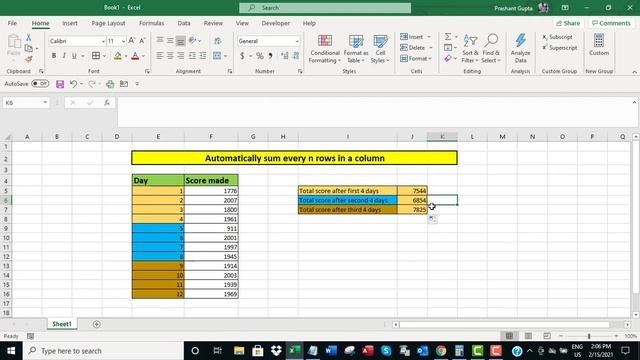Screen dimensions: 640x360
Task: Toggle italic formatting
Action: [x=64, y=56]
